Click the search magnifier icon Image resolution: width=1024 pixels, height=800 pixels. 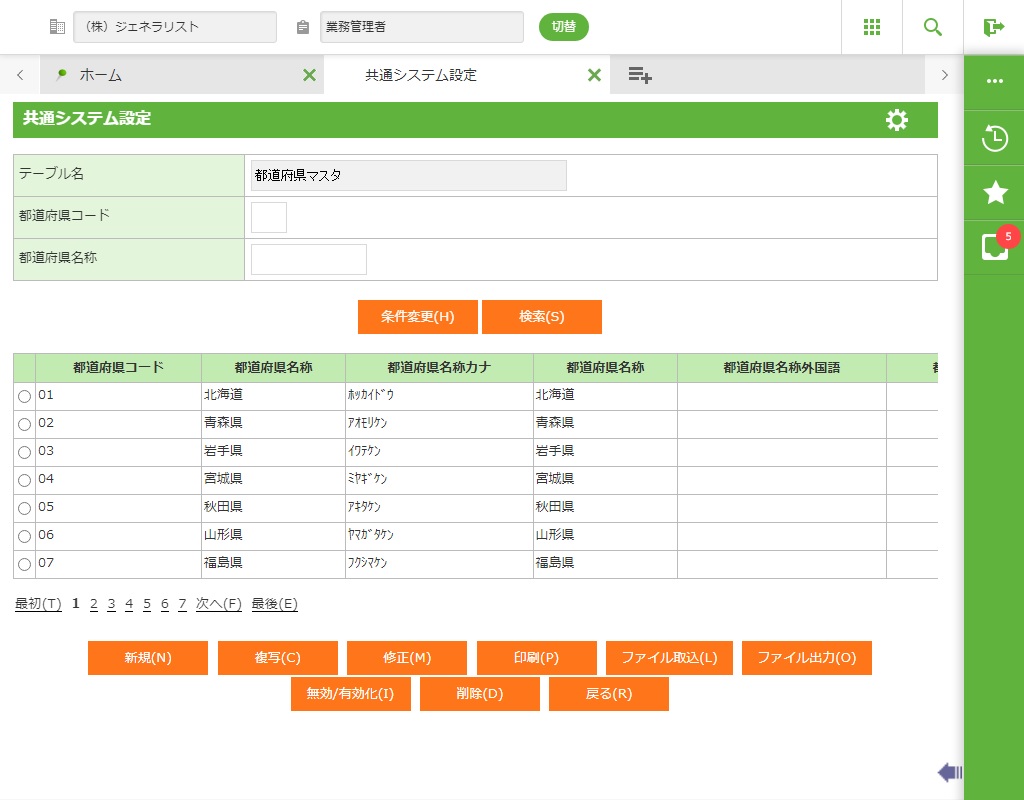coord(933,27)
